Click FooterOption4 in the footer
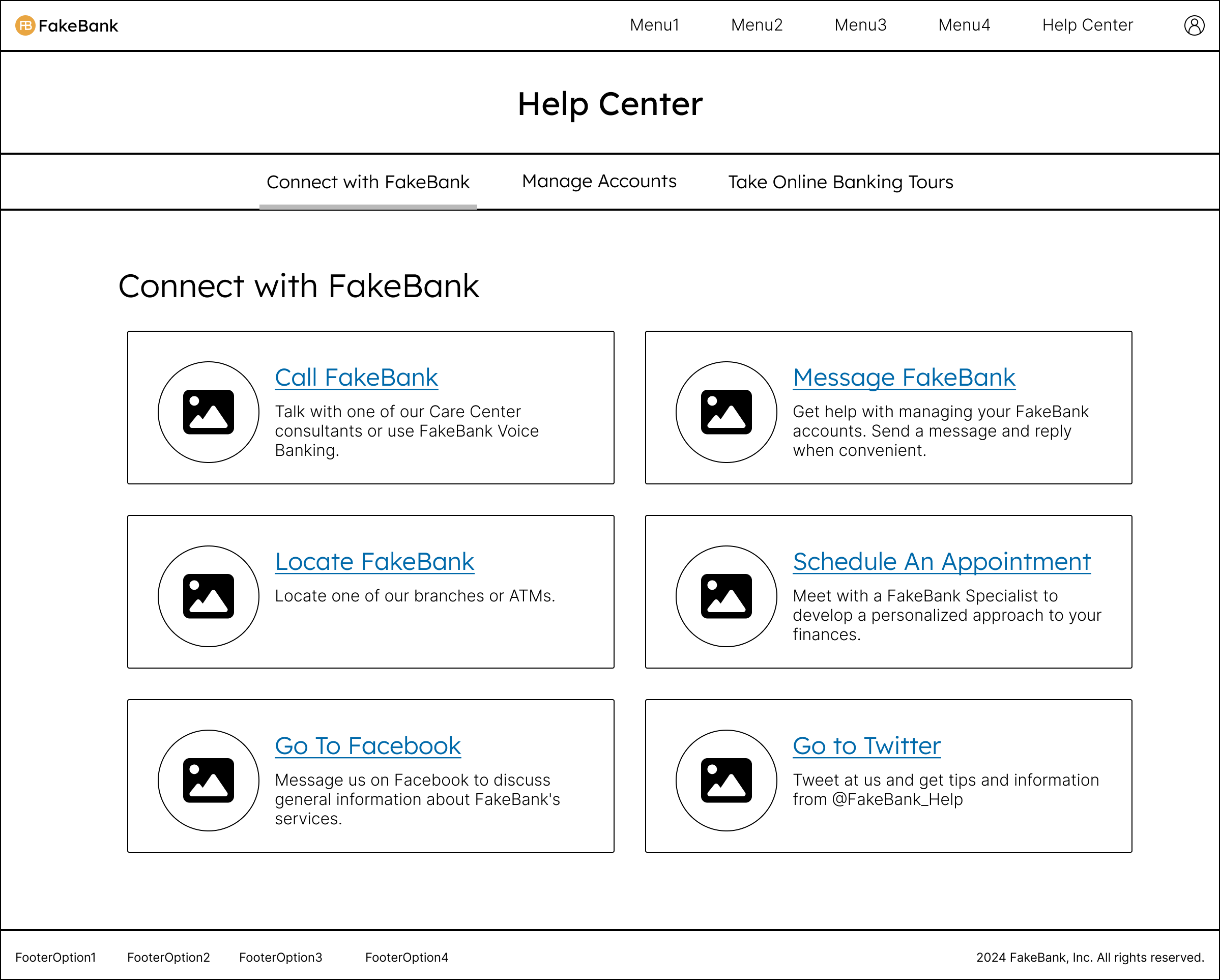The image size is (1220, 980). [x=406, y=958]
